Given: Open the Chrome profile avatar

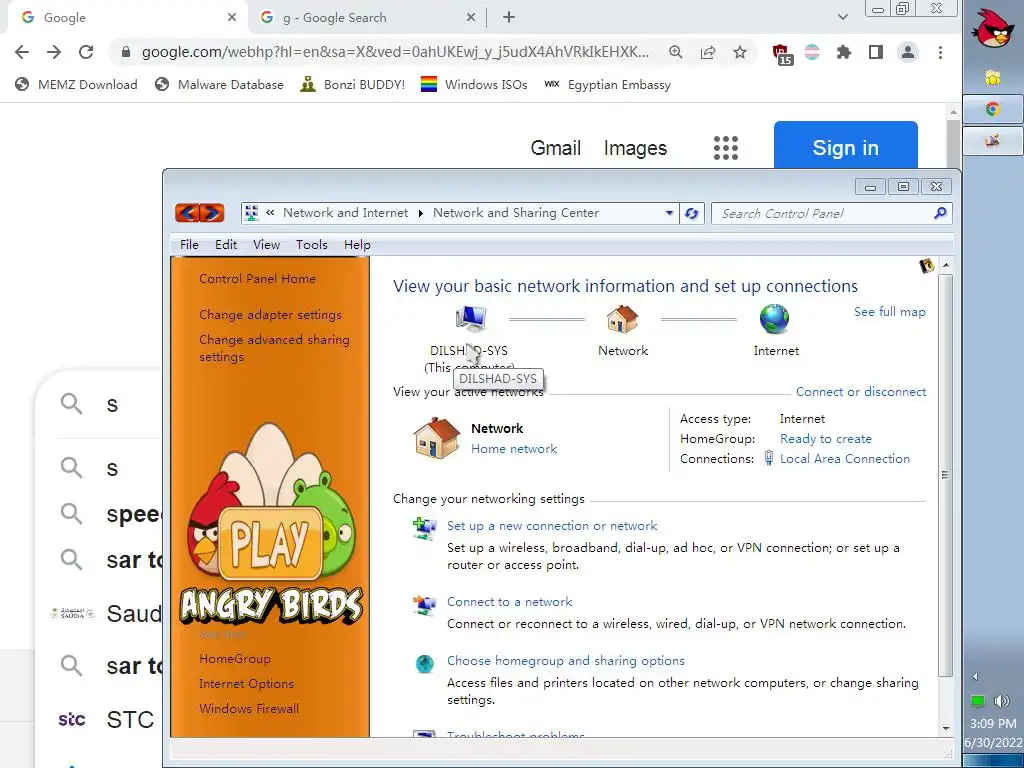Looking at the screenshot, I should tap(908, 52).
